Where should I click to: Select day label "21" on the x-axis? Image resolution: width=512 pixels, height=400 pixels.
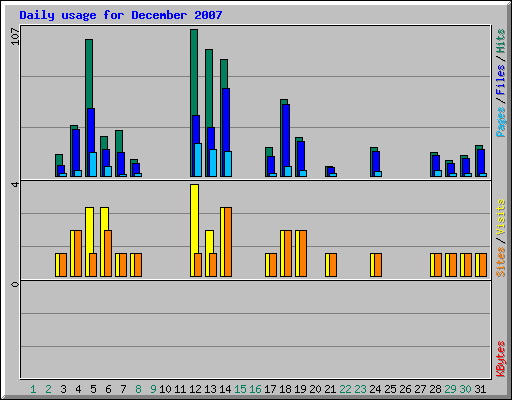pyautogui.click(x=330, y=389)
